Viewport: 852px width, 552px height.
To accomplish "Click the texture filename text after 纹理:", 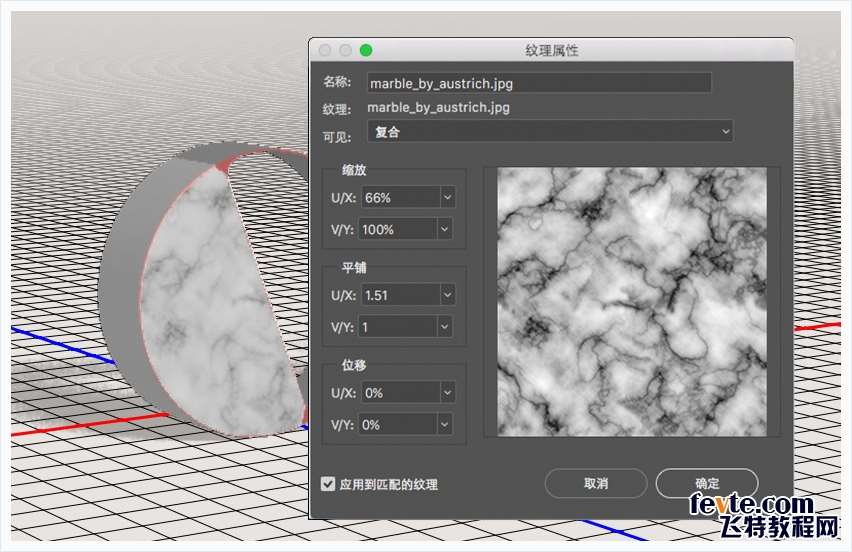I will pos(438,108).
